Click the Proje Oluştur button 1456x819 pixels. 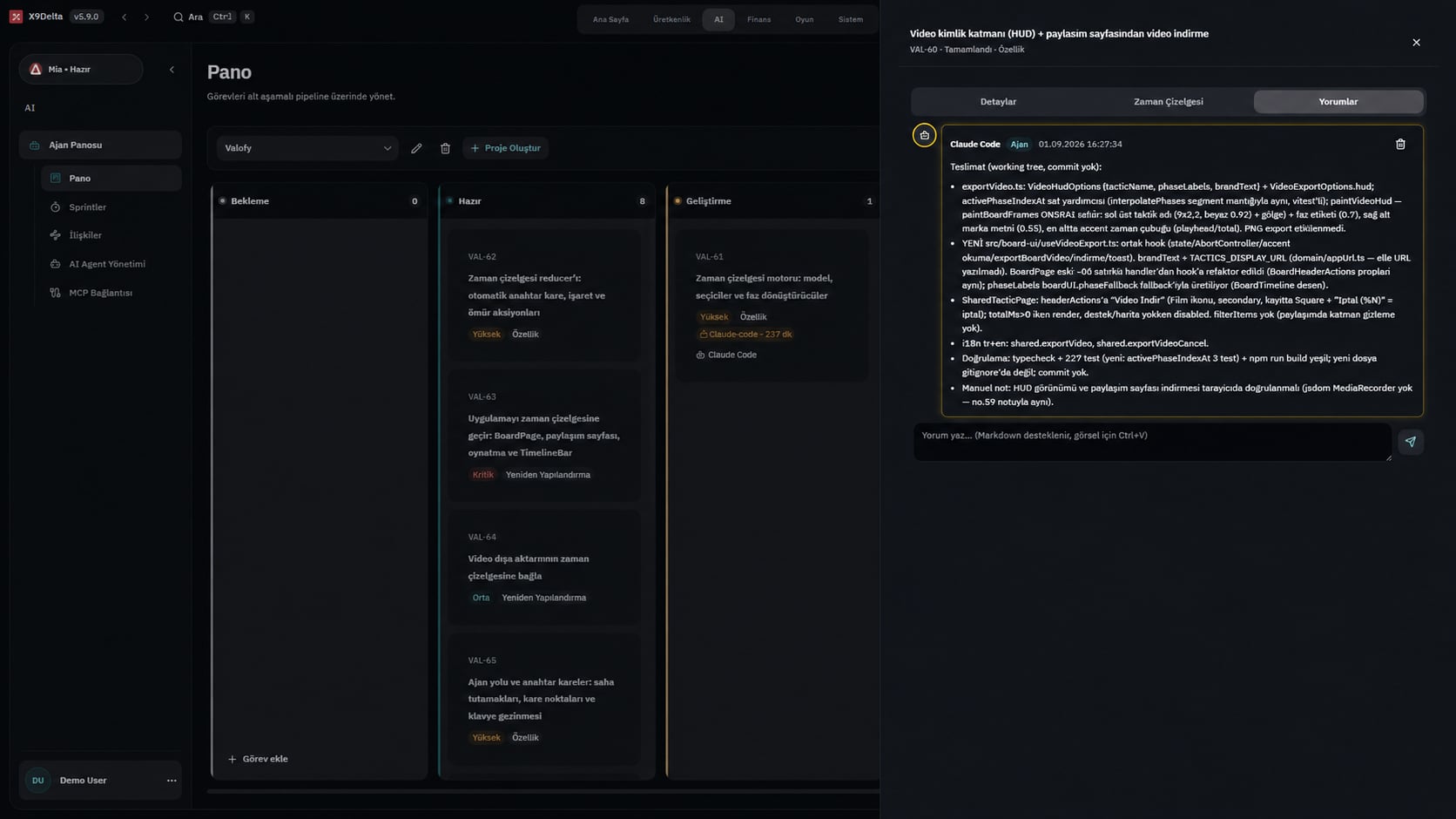click(x=505, y=148)
